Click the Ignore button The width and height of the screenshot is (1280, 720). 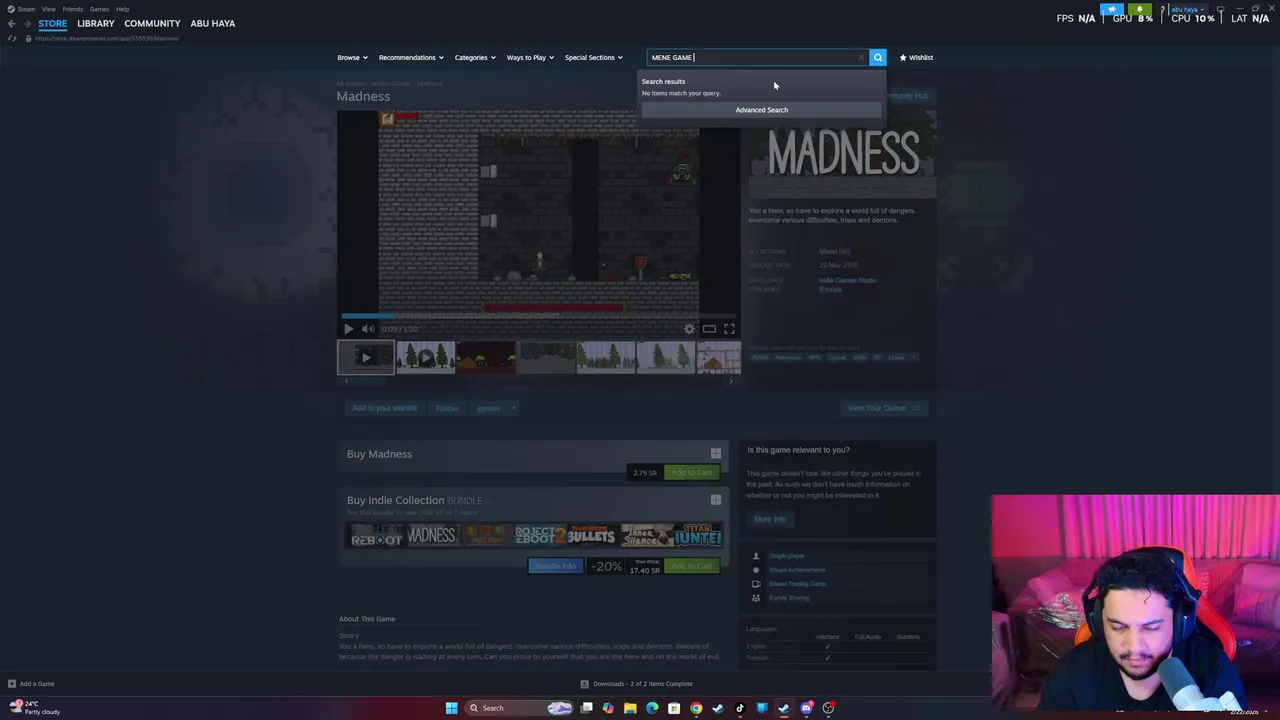pos(488,408)
